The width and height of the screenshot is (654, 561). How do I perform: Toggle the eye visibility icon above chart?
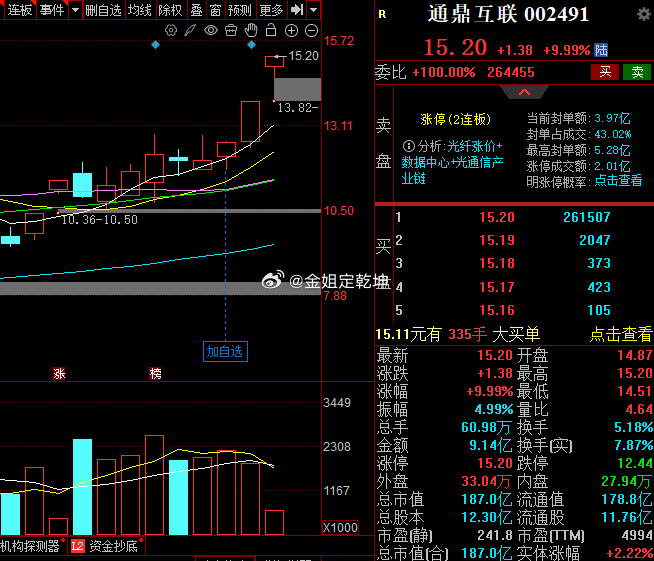point(211,30)
